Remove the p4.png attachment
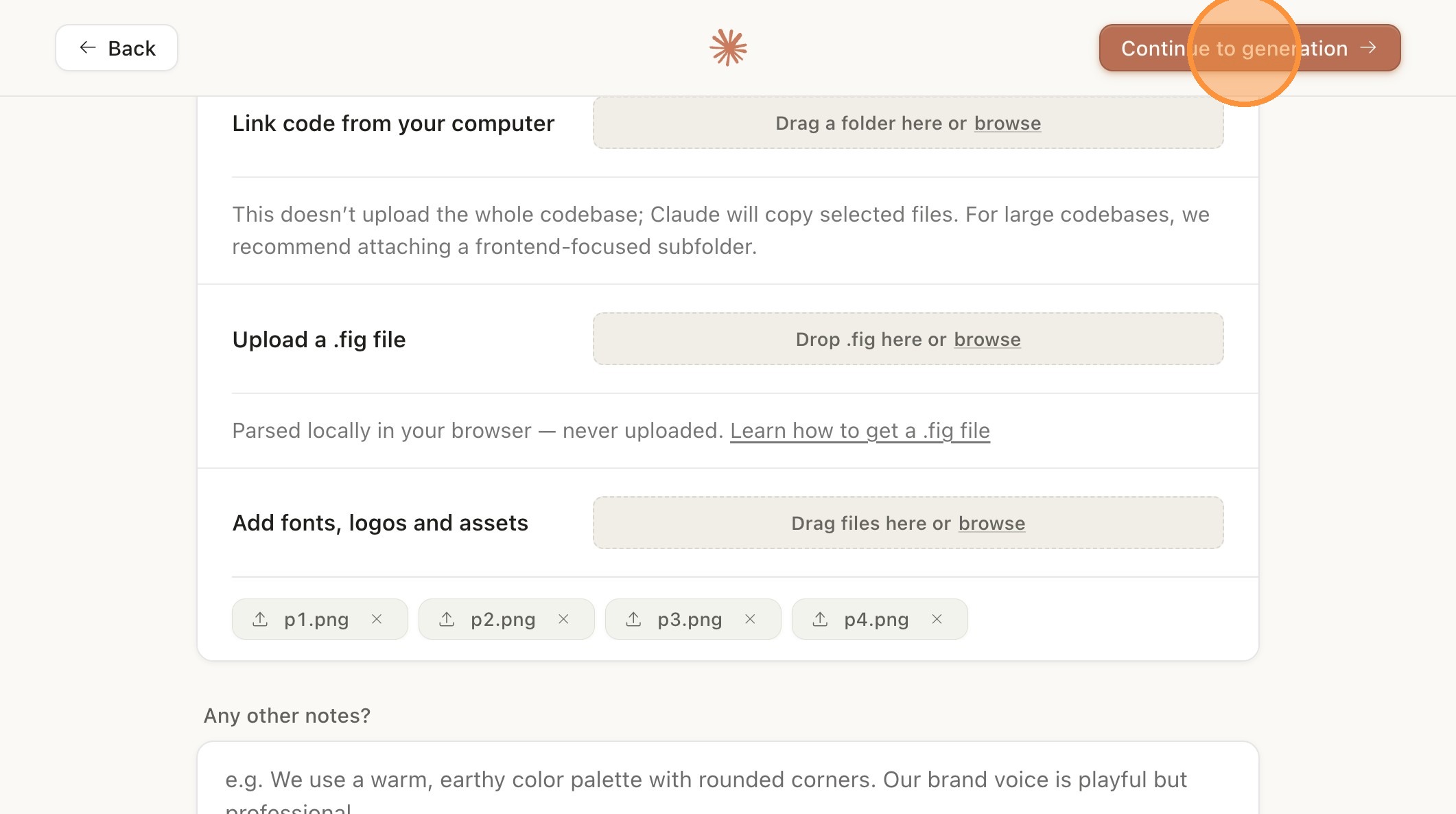Viewport: 1456px width, 814px height. click(937, 619)
